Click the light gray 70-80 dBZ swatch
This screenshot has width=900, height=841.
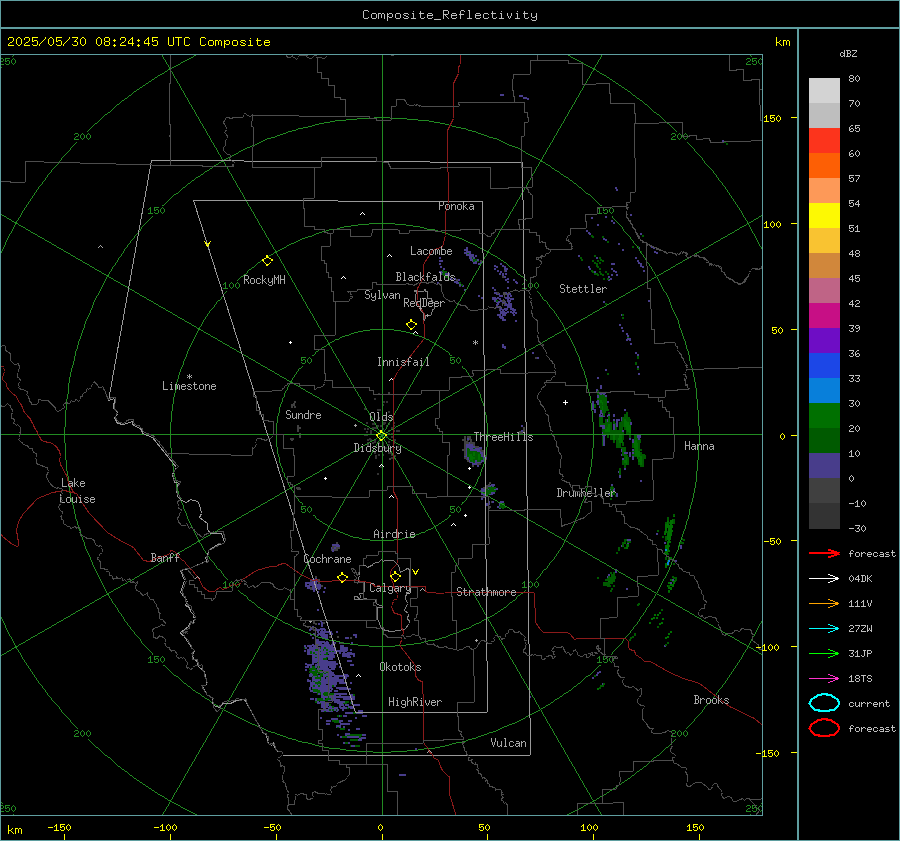pyautogui.click(x=824, y=91)
